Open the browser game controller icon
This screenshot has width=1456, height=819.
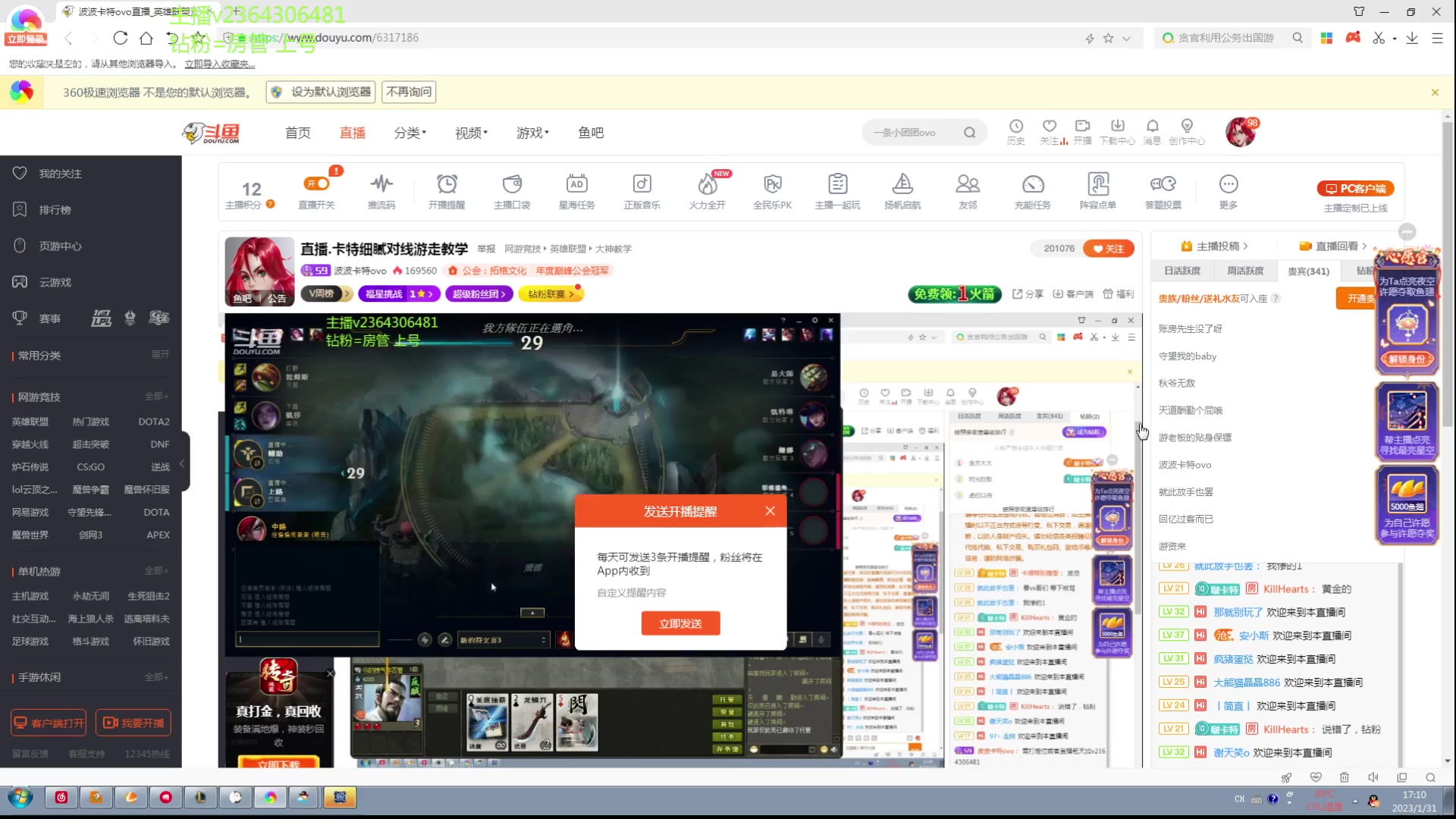(1353, 38)
